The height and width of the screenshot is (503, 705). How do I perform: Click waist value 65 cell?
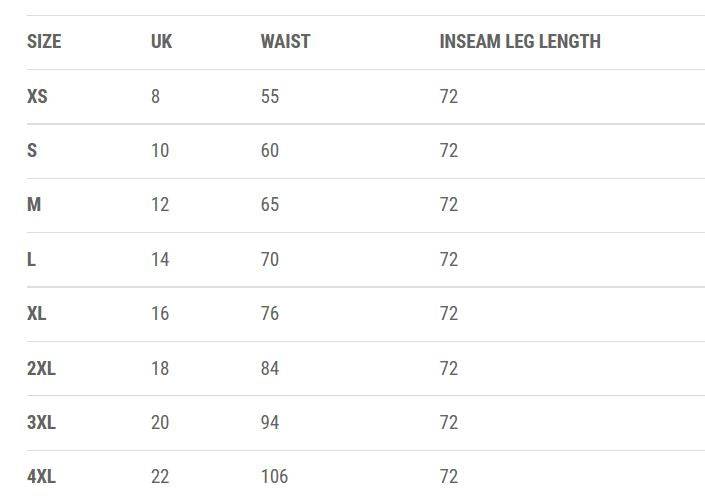(x=270, y=205)
